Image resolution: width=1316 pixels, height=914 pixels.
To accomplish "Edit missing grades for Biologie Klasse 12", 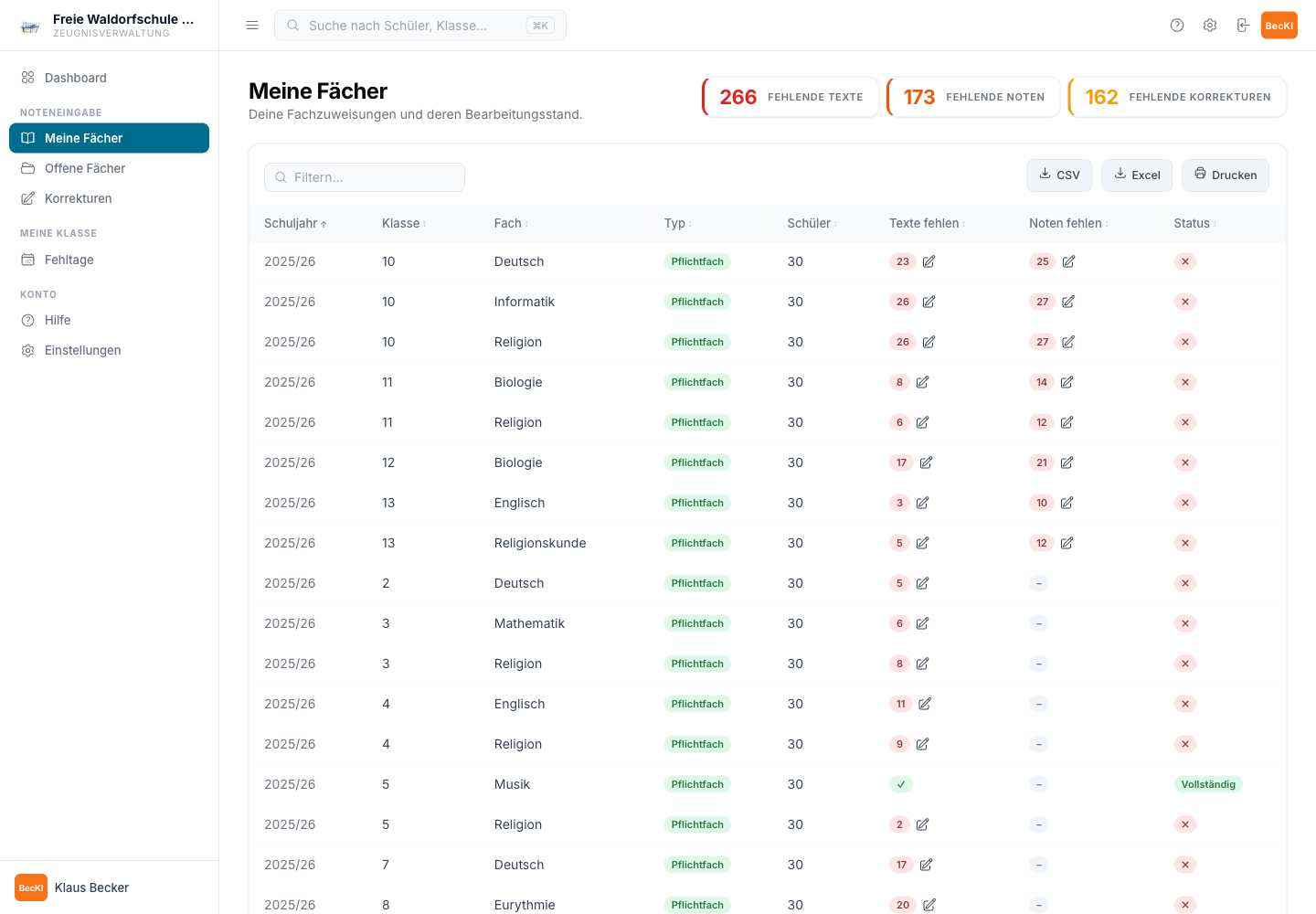I will (x=1067, y=462).
